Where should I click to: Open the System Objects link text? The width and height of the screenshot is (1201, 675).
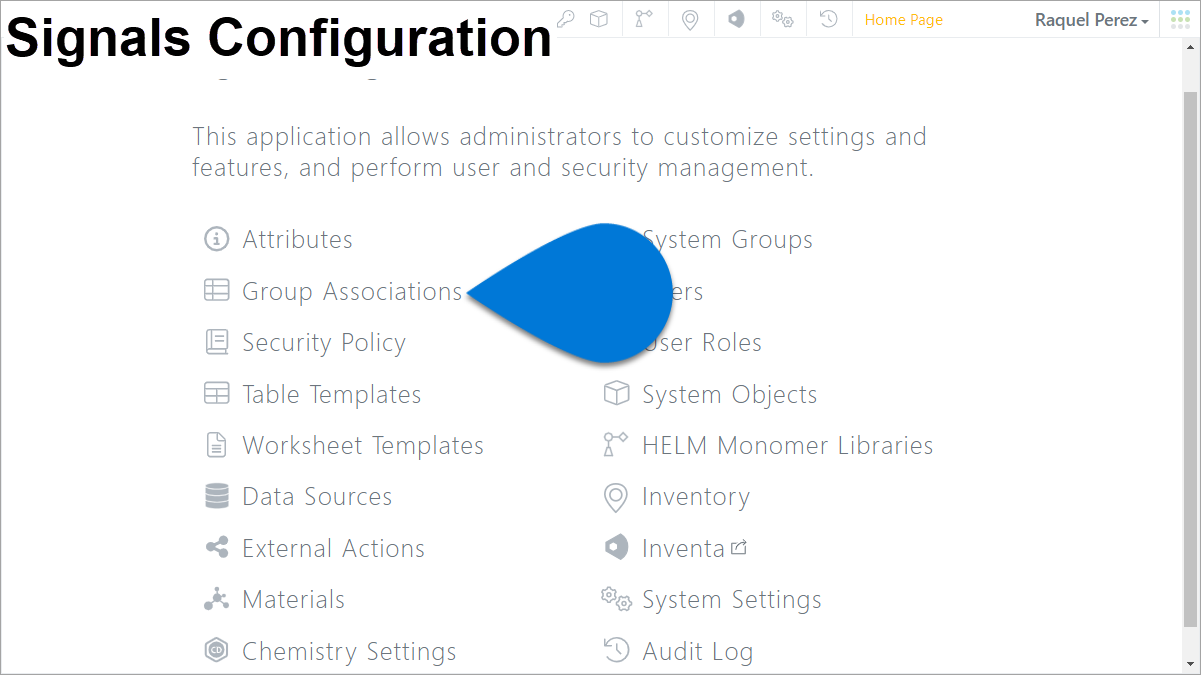point(729,394)
